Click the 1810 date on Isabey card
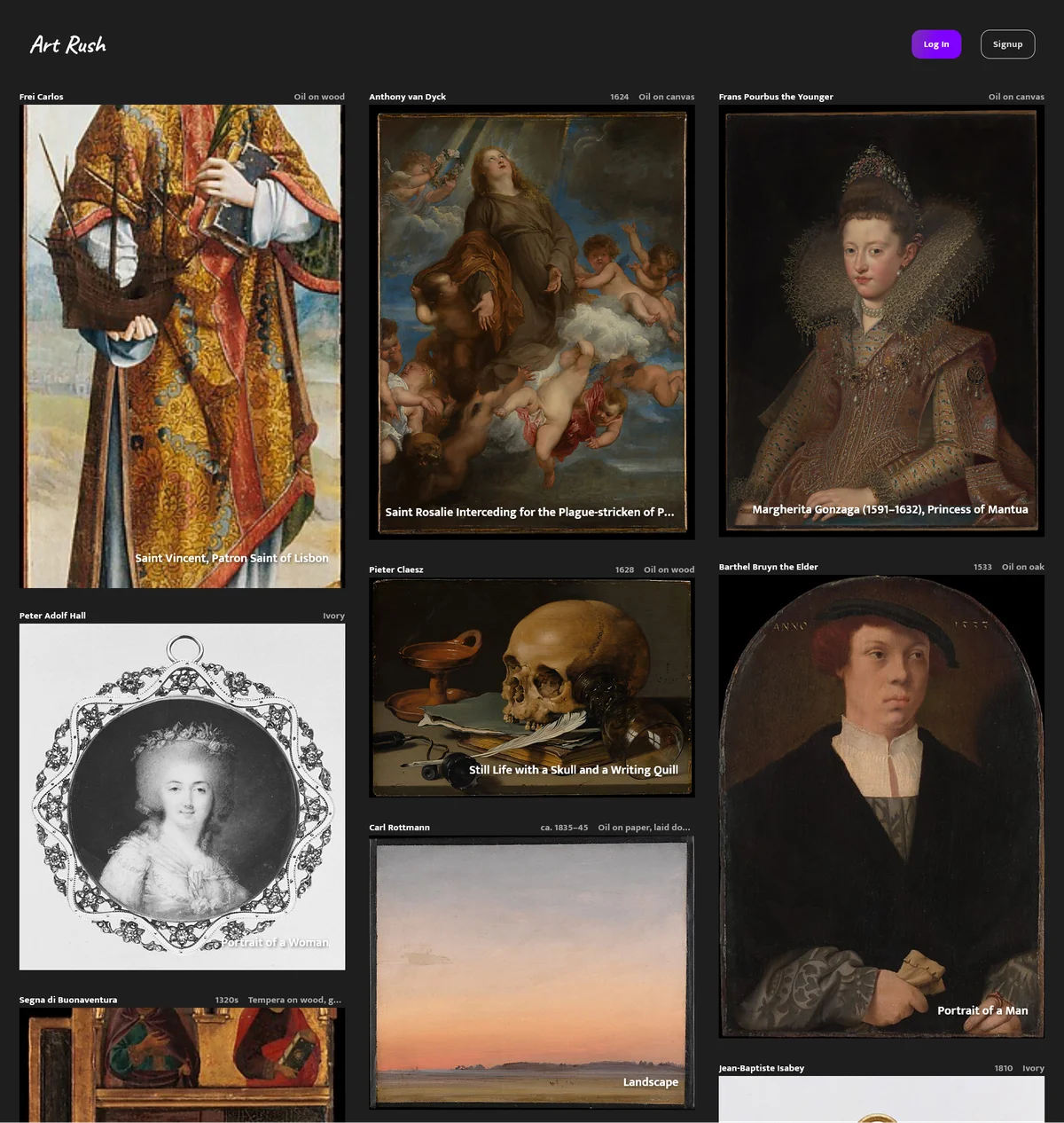The image size is (1064, 1123). [x=1003, y=1068]
